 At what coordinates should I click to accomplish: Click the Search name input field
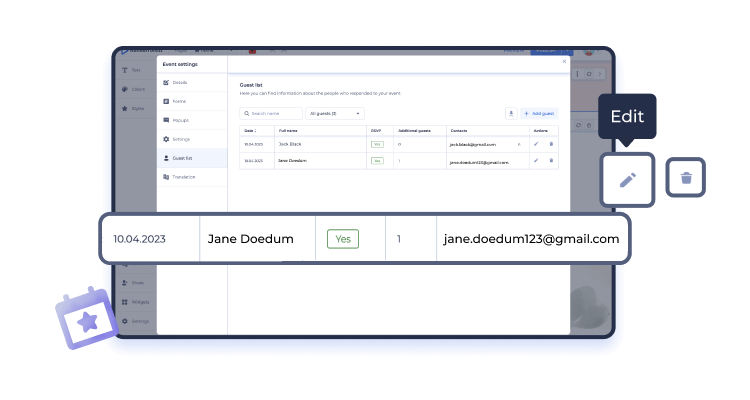click(271, 114)
